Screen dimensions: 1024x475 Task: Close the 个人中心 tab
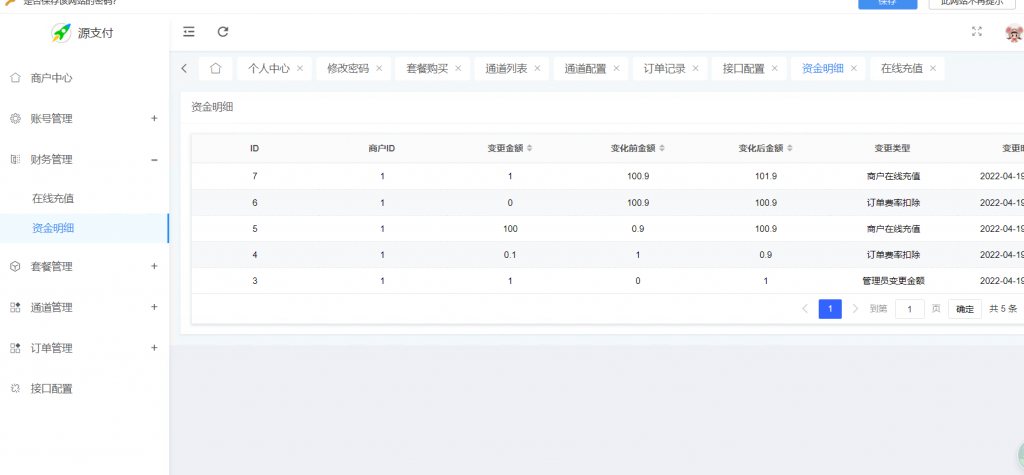[x=300, y=69]
